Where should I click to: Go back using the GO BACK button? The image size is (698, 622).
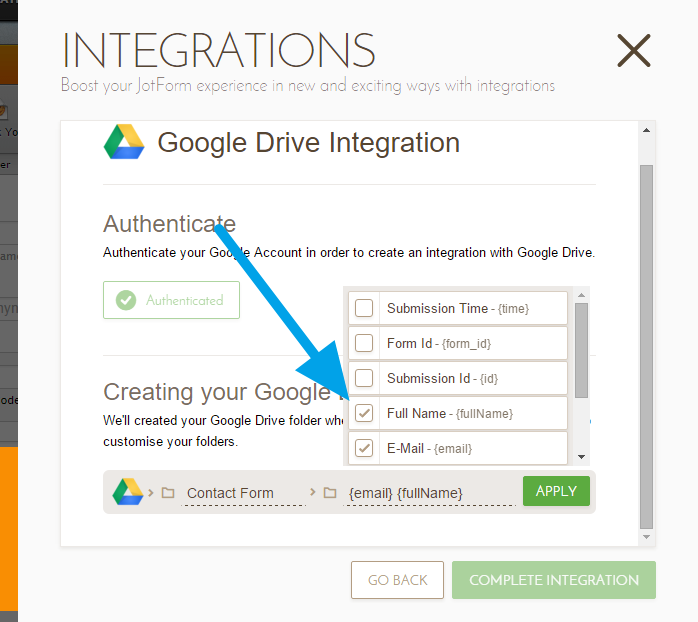397,580
